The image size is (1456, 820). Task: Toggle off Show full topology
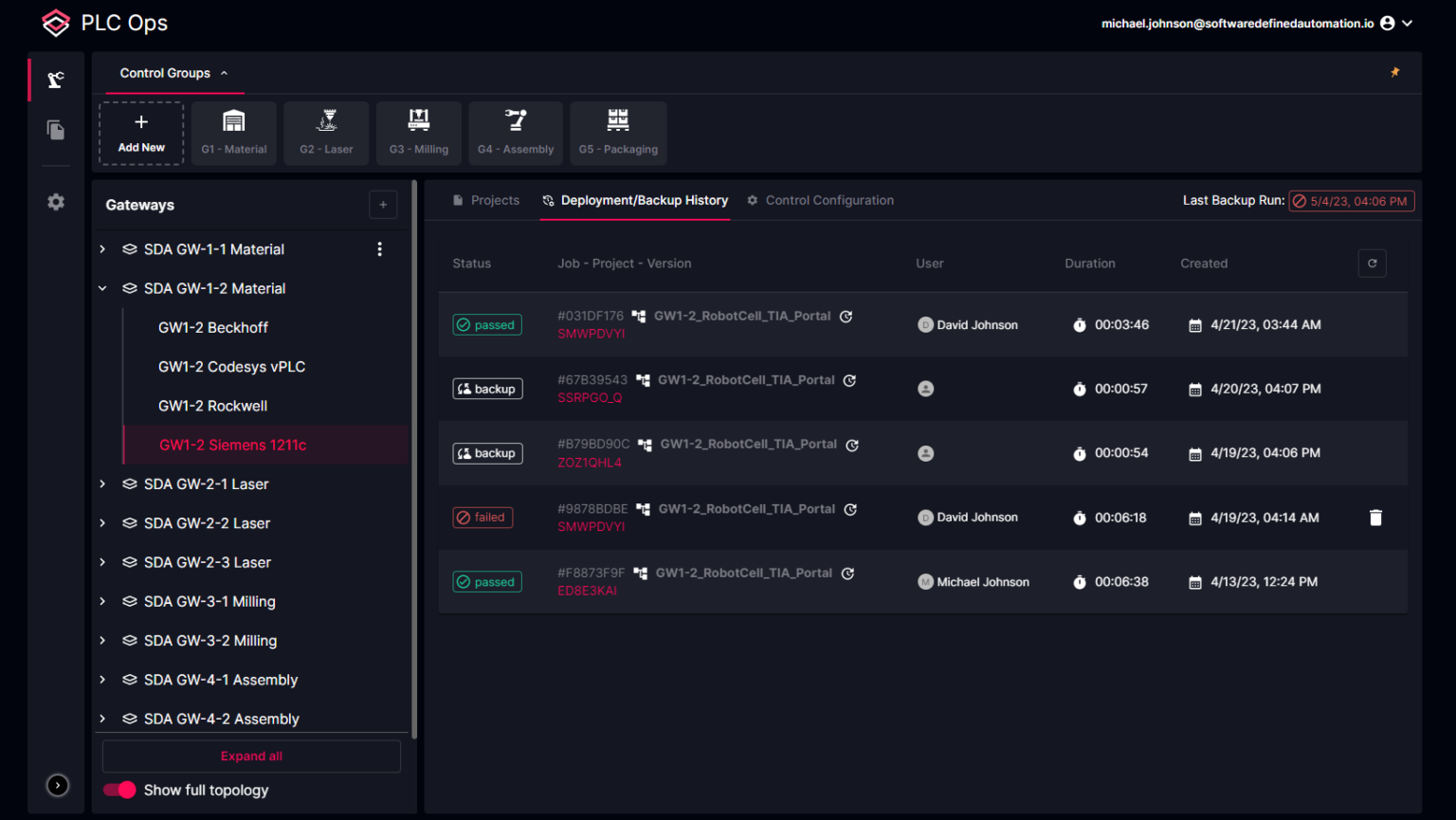click(x=118, y=790)
